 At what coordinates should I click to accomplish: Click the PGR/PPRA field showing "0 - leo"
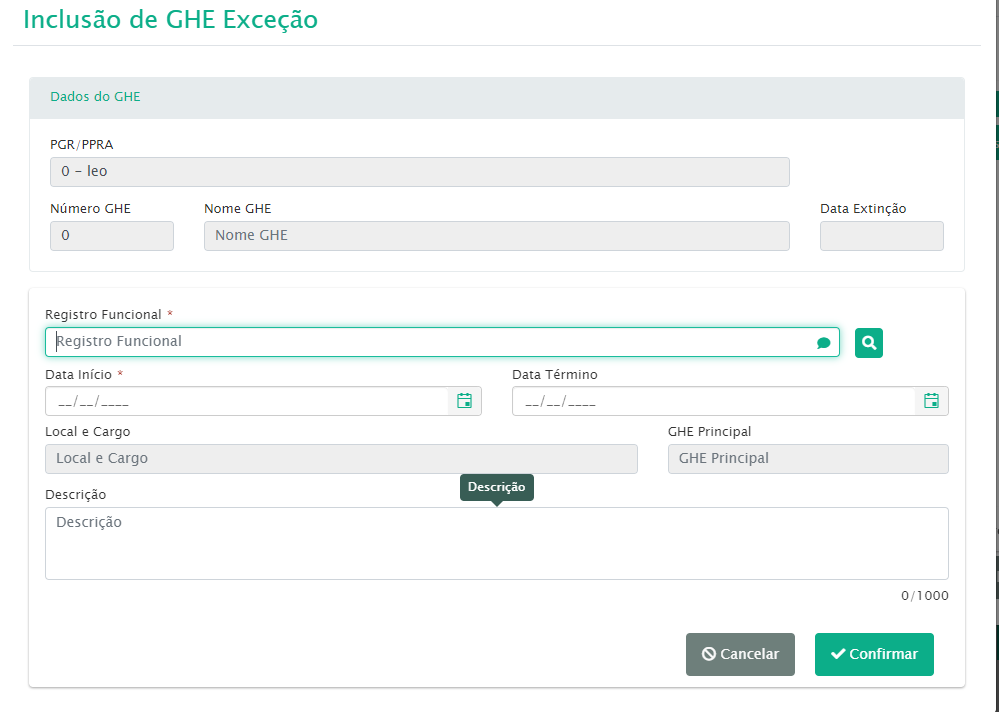coord(419,172)
